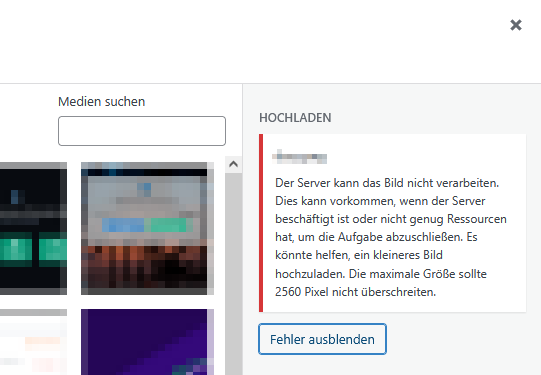Viewport: 541px width, 375px height.
Task: Select the purple gradient thumbnail
Action: tap(147, 342)
